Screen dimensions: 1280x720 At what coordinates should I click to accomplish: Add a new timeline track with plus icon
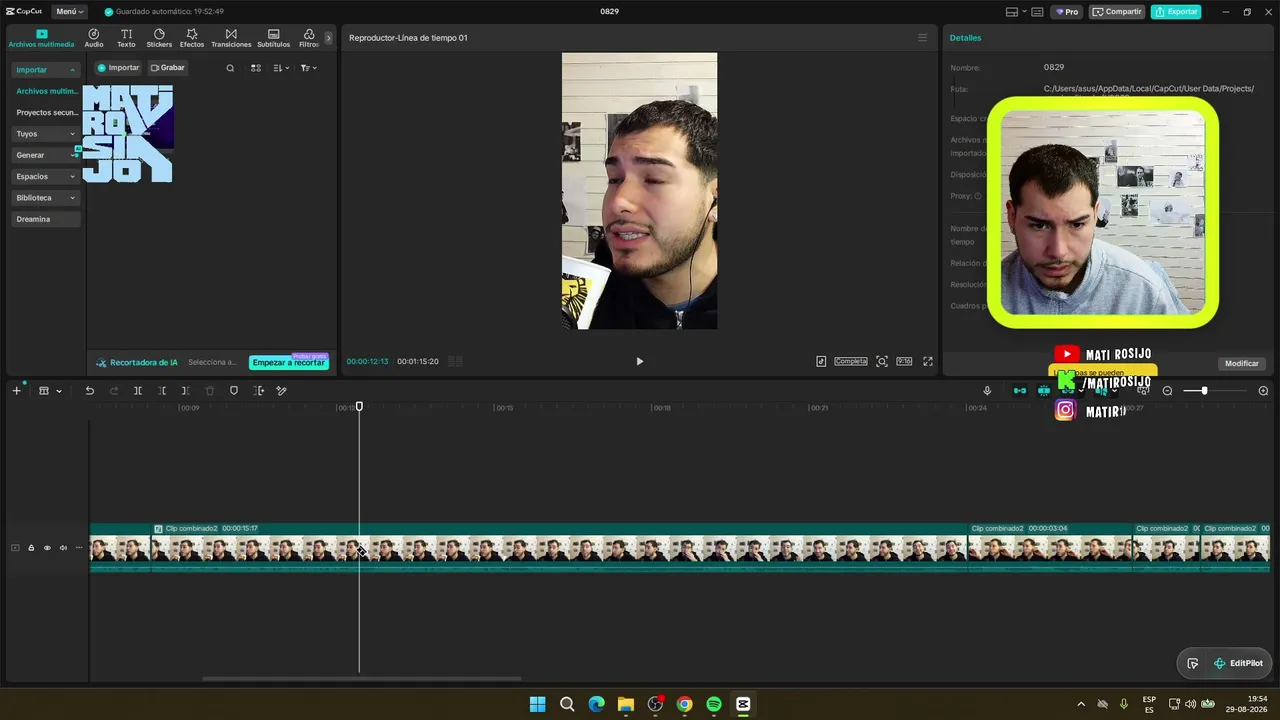(16, 390)
